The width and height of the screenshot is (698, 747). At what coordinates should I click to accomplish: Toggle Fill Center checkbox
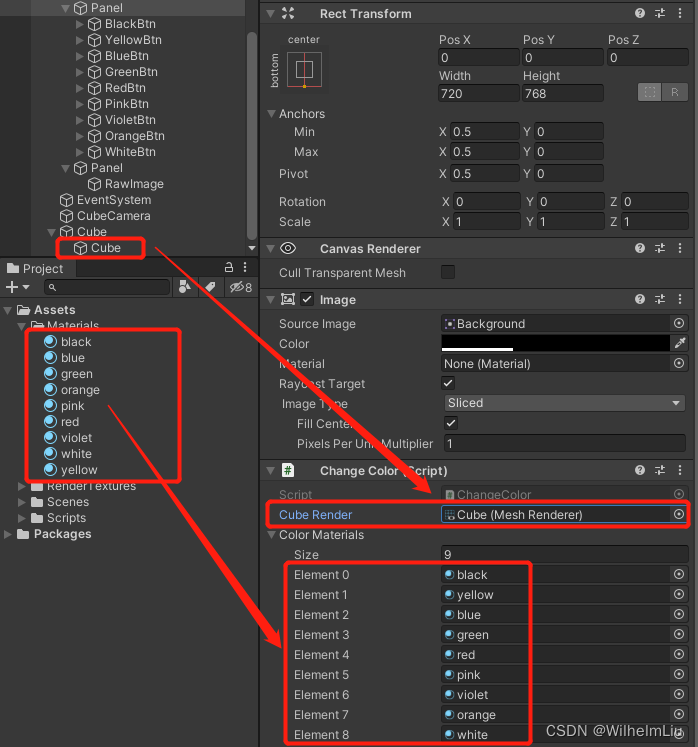(x=451, y=423)
